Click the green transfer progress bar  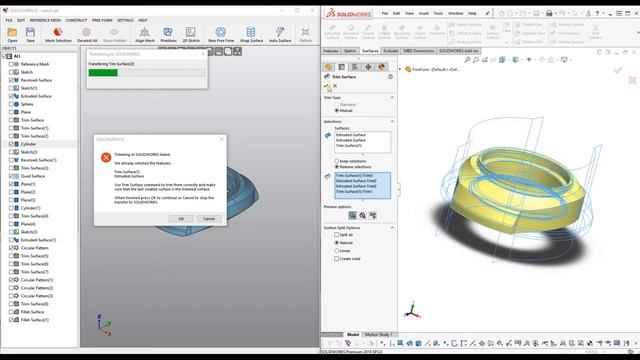point(103,73)
